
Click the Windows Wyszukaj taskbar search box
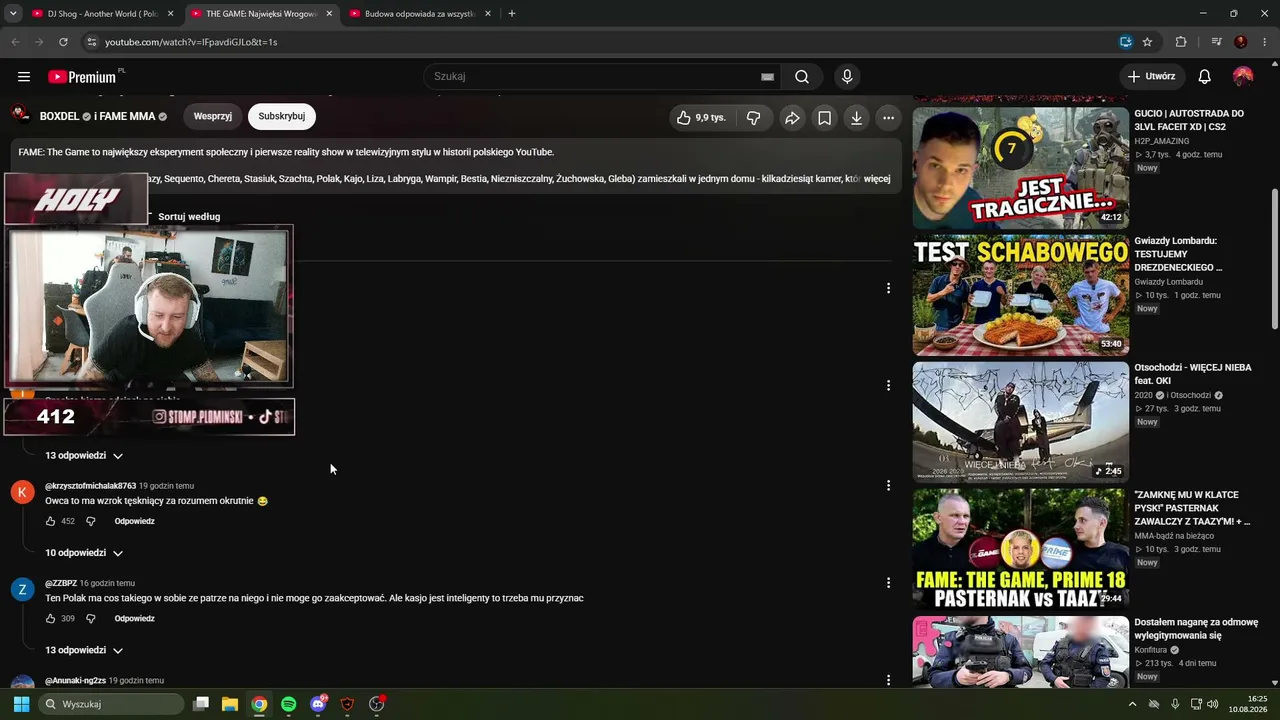tap(112, 704)
